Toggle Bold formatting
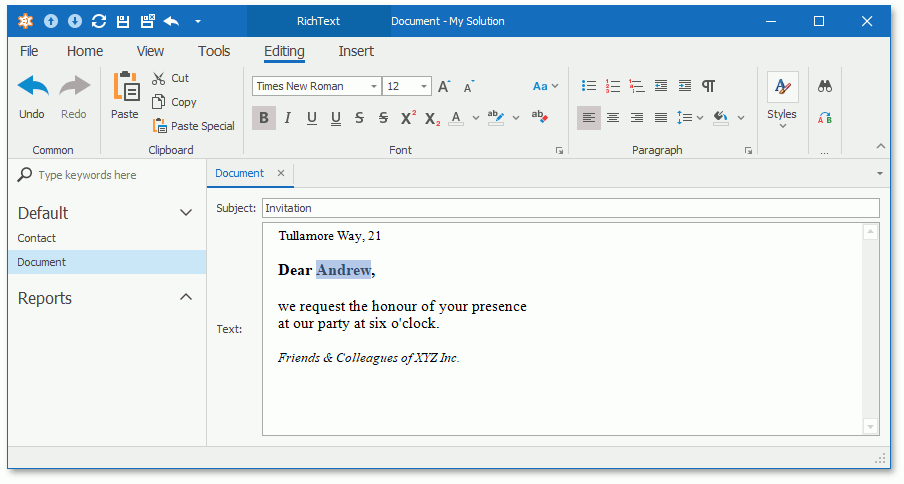The height and width of the screenshot is (484, 904). point(264,118)
